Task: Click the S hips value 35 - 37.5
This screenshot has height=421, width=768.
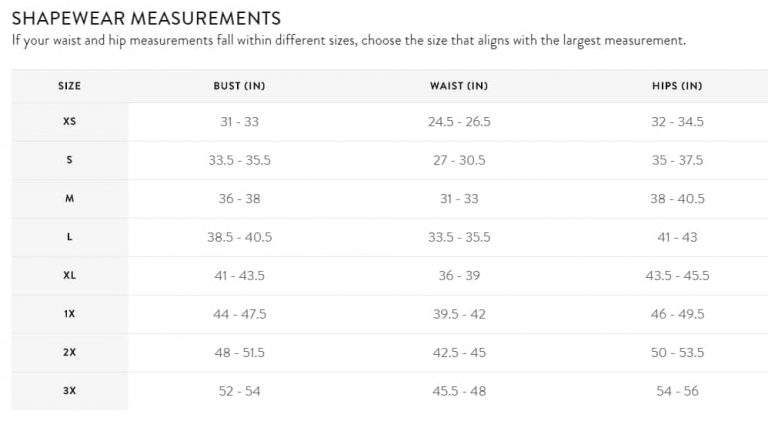Action: click(x=677, y=160)
